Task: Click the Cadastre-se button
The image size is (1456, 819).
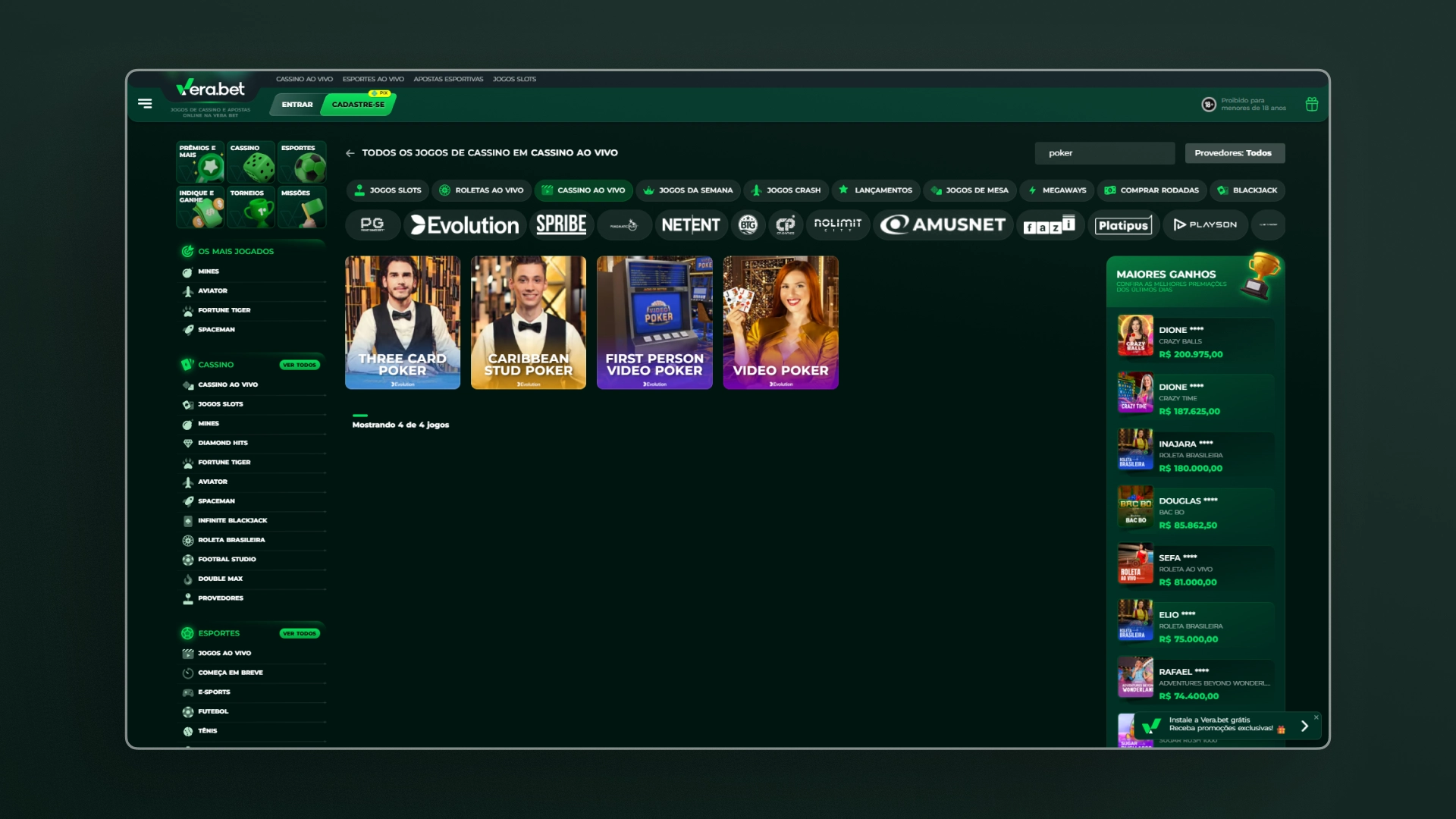Action: click(358, 105)
